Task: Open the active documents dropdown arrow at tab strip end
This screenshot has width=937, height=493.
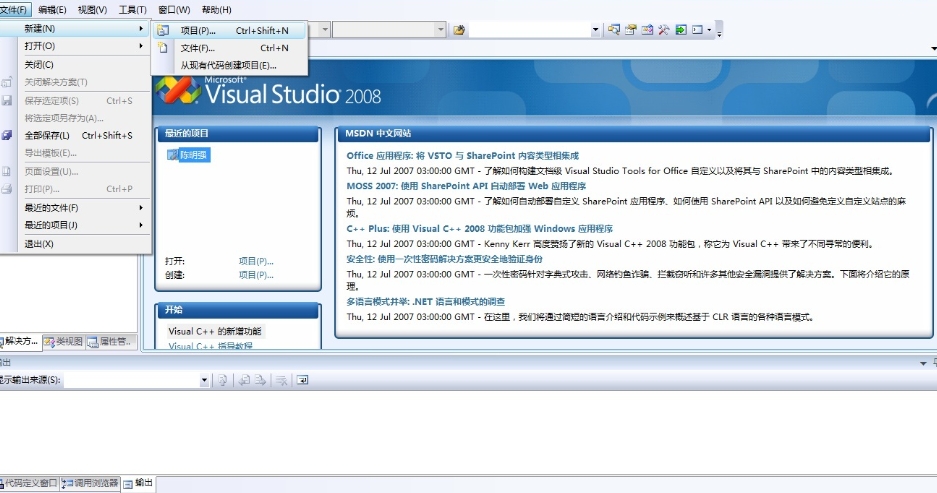Action: (933, 48)
